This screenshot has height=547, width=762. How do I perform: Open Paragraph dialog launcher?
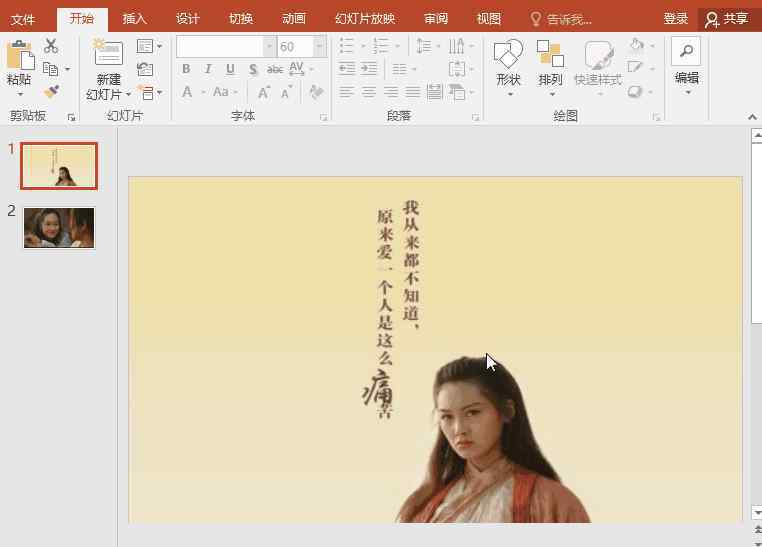(x=475, y=117)
